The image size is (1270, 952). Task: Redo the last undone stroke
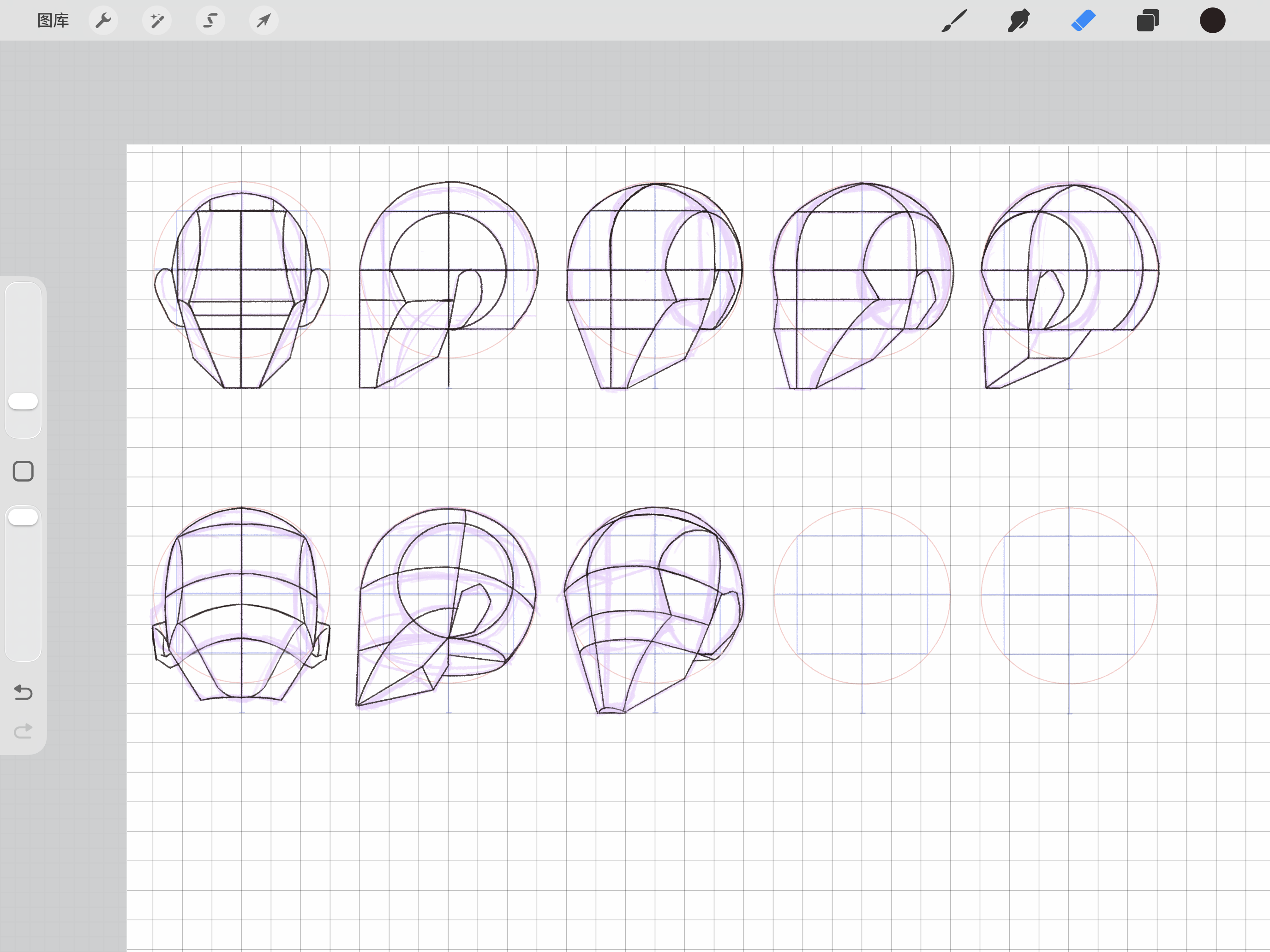coord(23,731)
